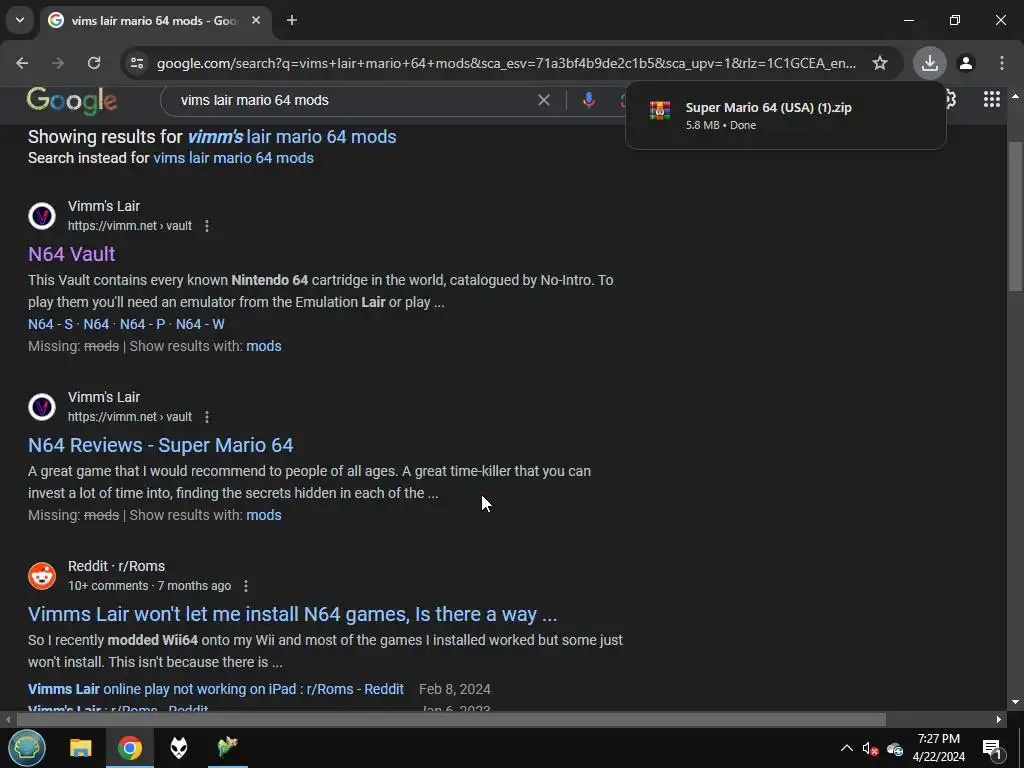Open the N64 - S sitelink
This screenshot has height=768, width=1024.
(50, 324)
